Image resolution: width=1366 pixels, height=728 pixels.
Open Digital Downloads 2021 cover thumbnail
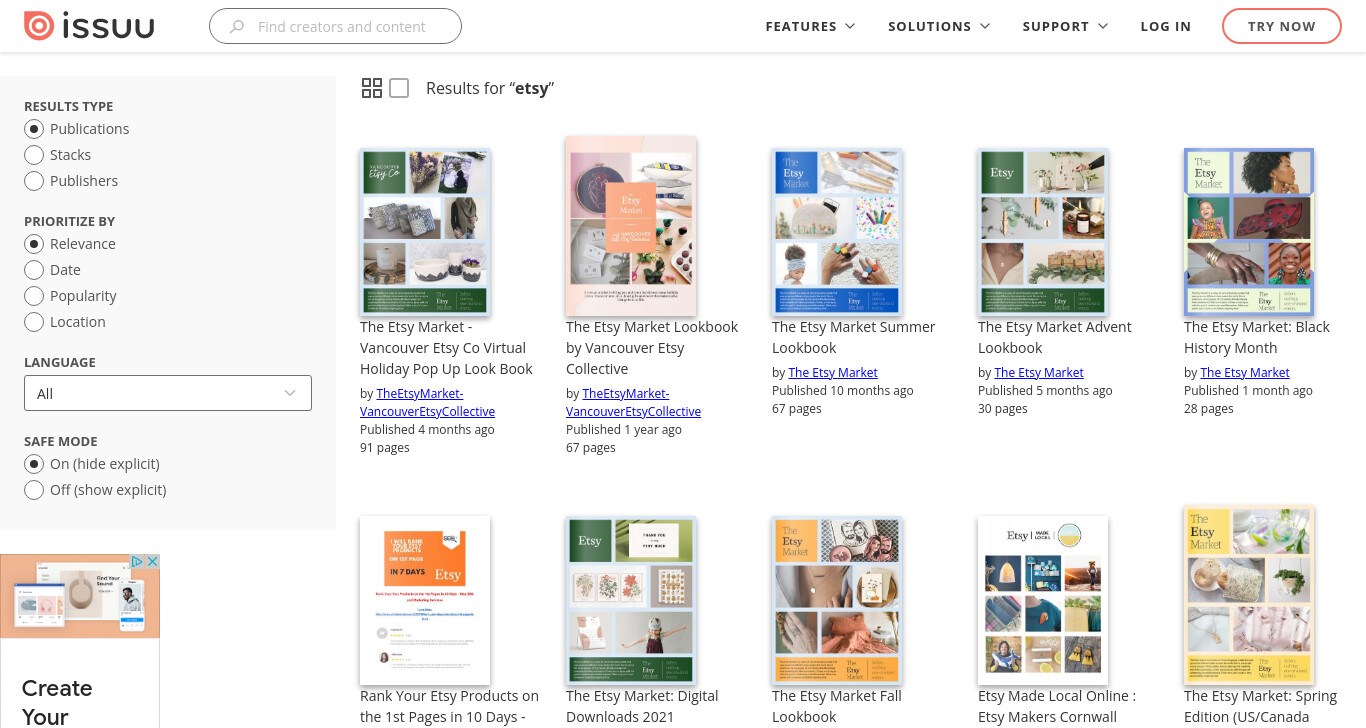click(631, 600)
